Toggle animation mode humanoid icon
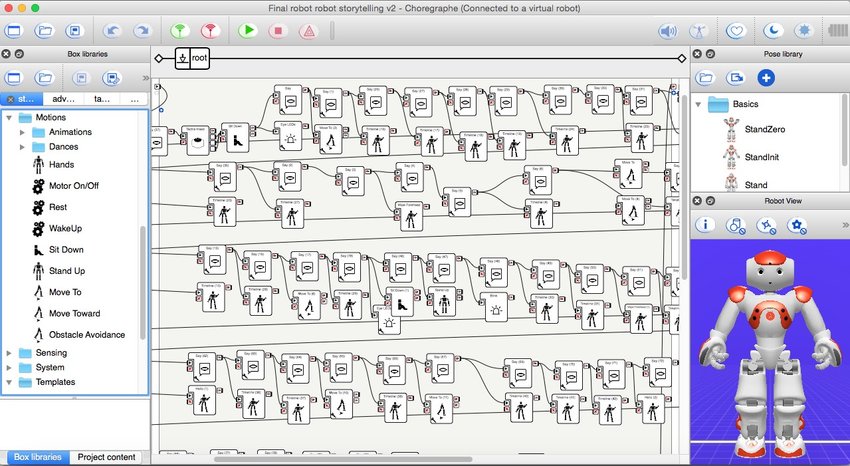The width and height of the screenshot is (850, 466). click(x=699, y=31)
